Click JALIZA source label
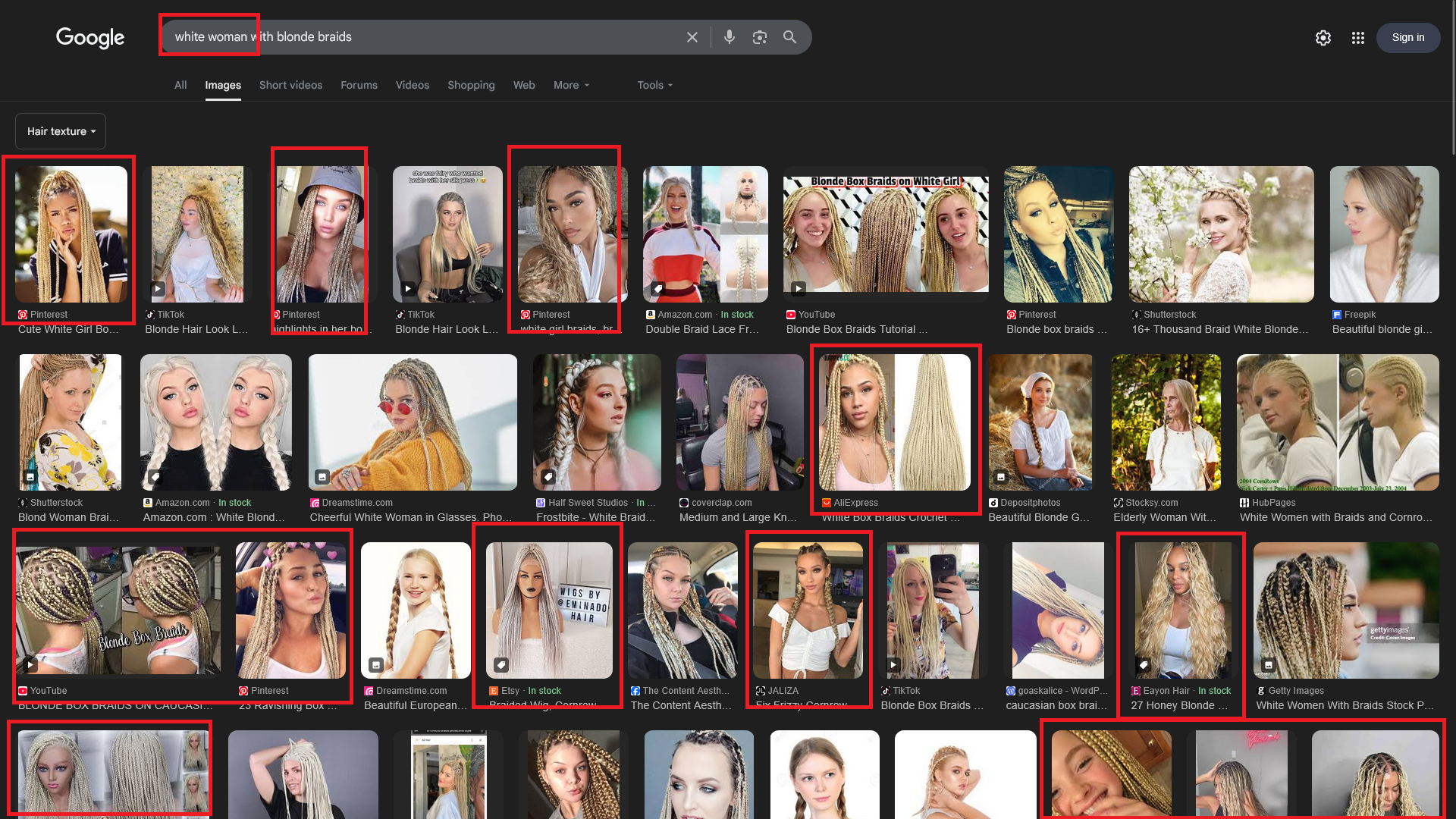The image size is (1456, 819). click(x=777, y=691)
